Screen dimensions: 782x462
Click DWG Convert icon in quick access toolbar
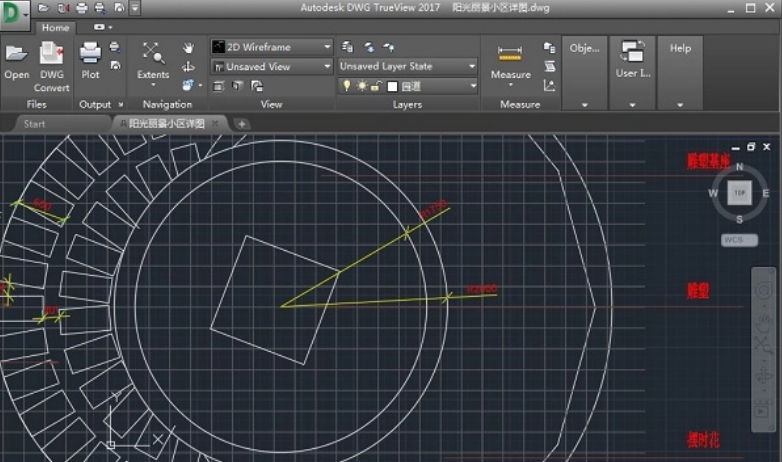63,8
